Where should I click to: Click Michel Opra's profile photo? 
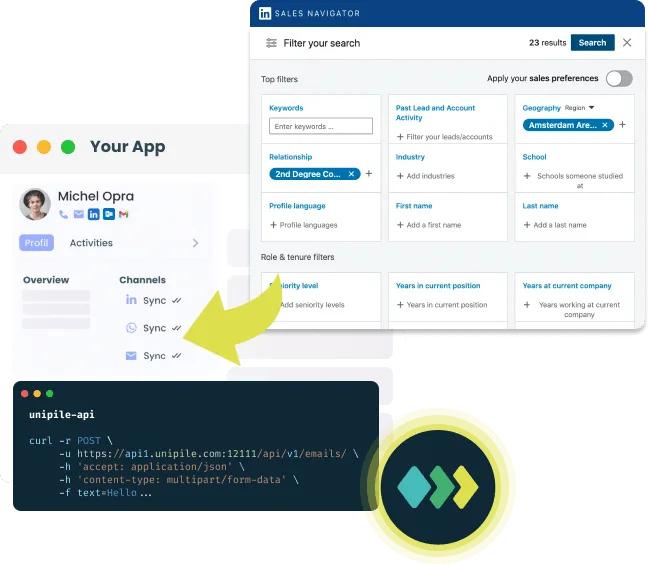[x=35, y=204]
